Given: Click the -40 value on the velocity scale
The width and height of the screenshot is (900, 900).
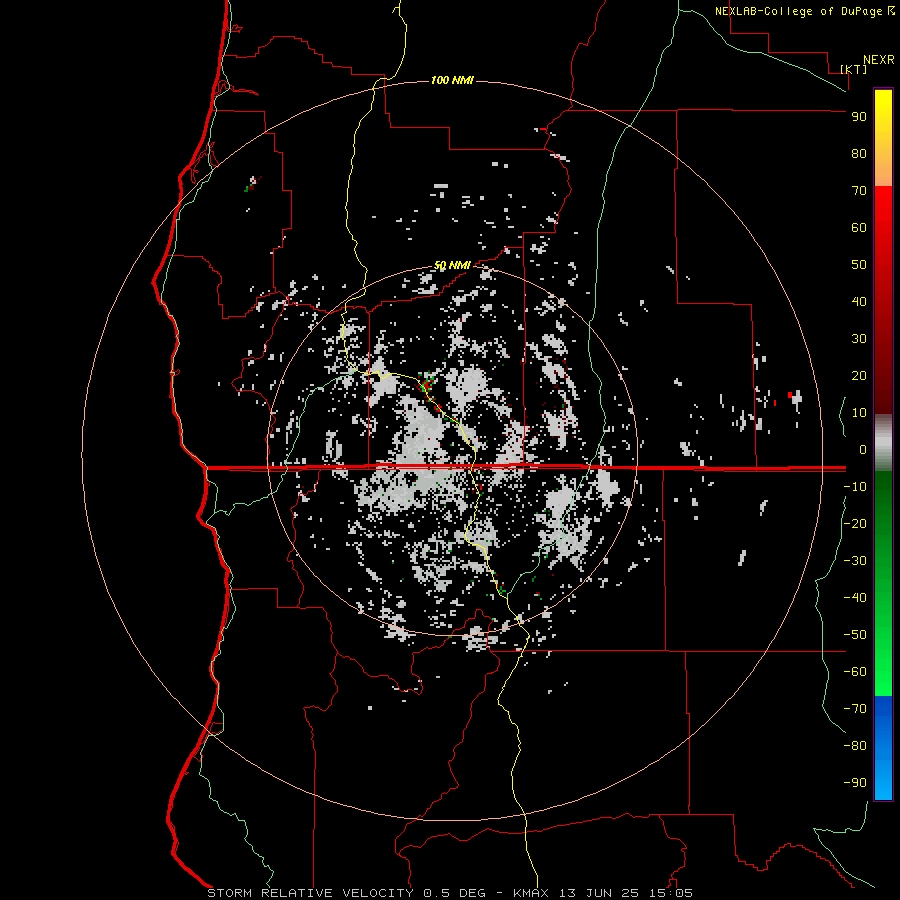Looking at the screenshot, I should 855,598.
